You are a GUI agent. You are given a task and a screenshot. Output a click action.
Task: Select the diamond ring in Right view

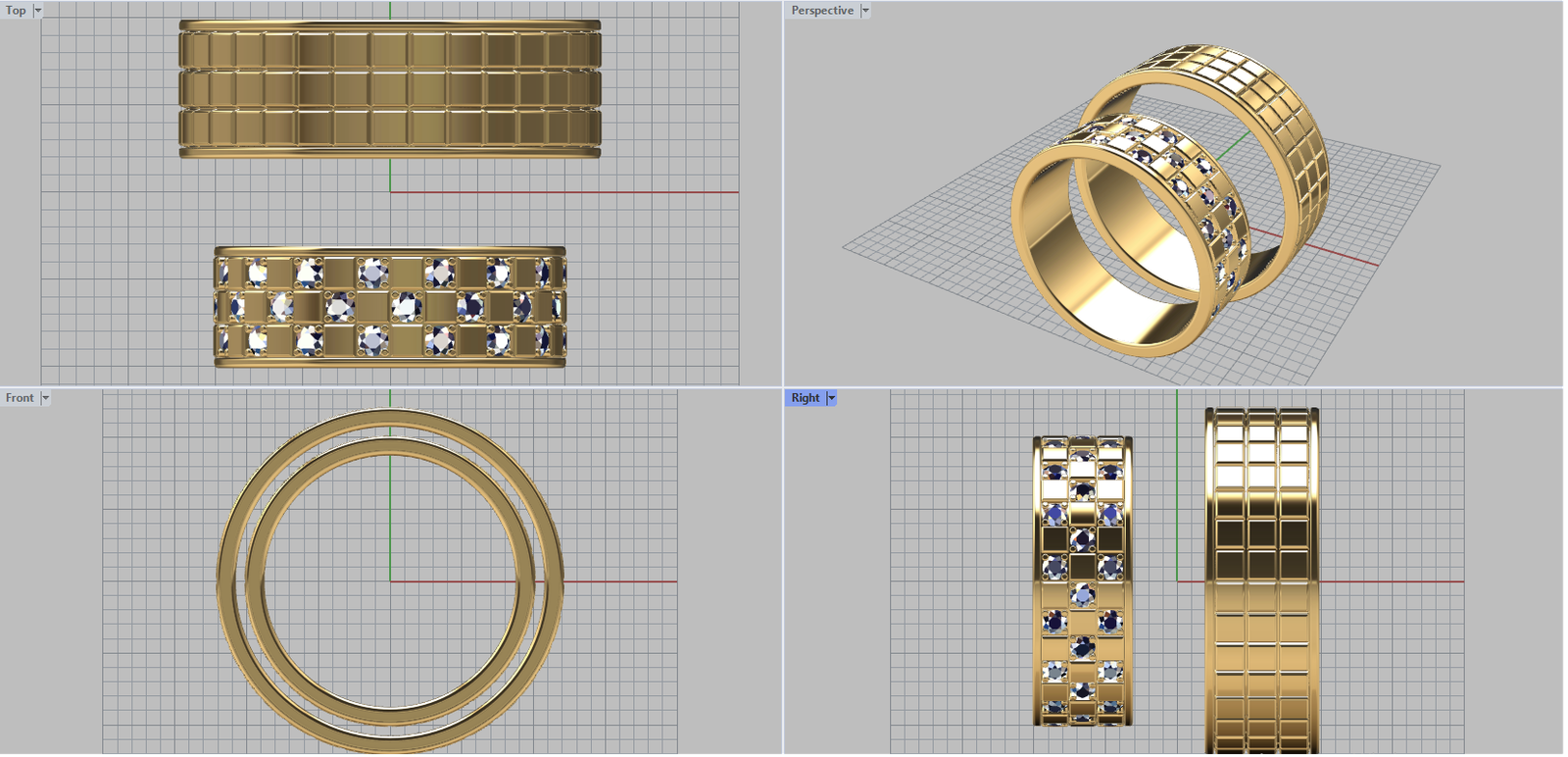[x=1082, y=580]
